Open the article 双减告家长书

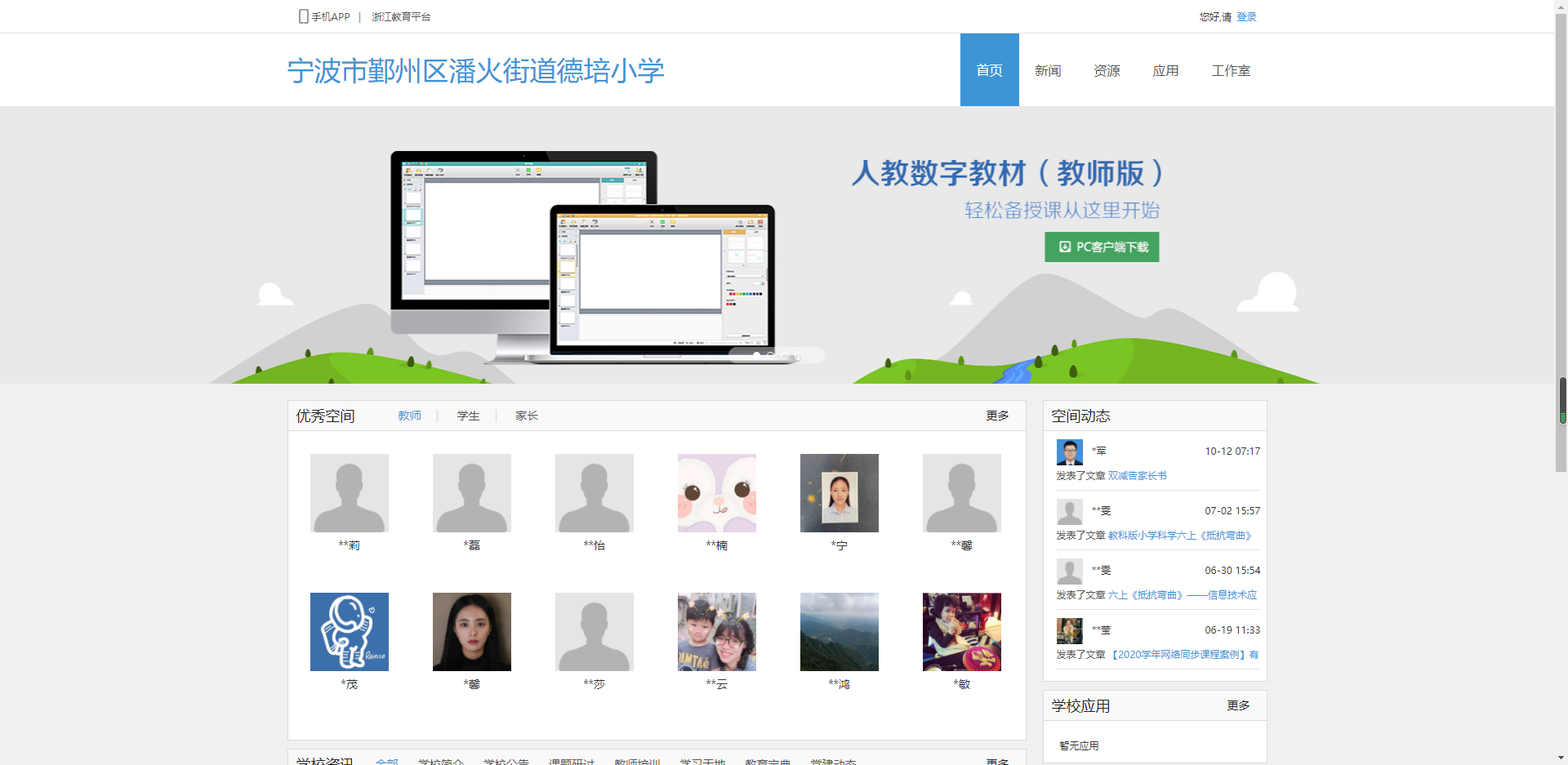pos(1138,475)
